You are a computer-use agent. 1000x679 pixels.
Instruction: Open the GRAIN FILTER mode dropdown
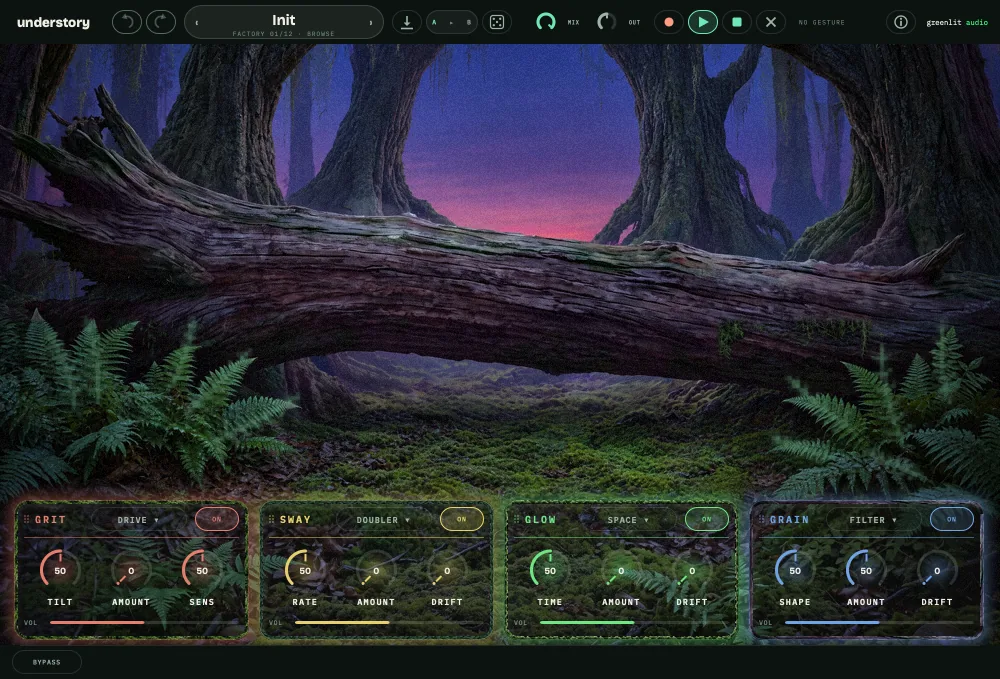click(x=872, y=520)
